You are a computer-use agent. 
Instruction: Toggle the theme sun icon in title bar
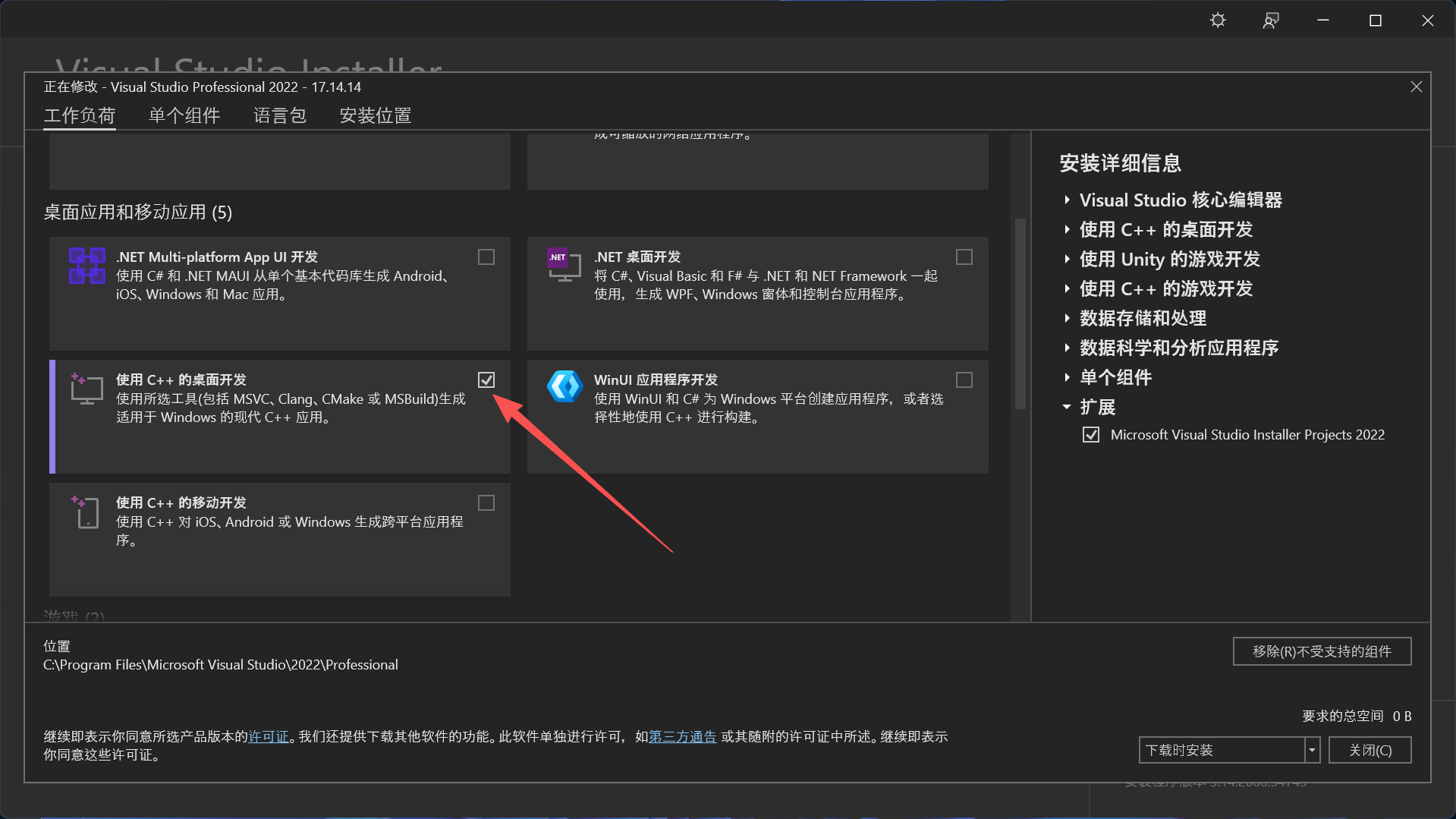1218,20
